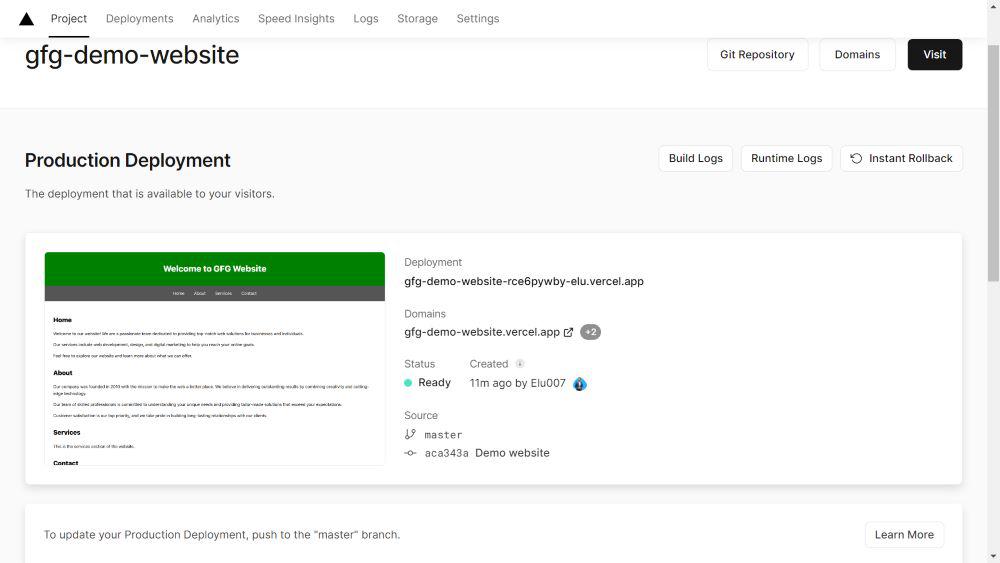The image size is (1000, 563).
Task: Click the info icon next to Created
Action: (520, 364)
